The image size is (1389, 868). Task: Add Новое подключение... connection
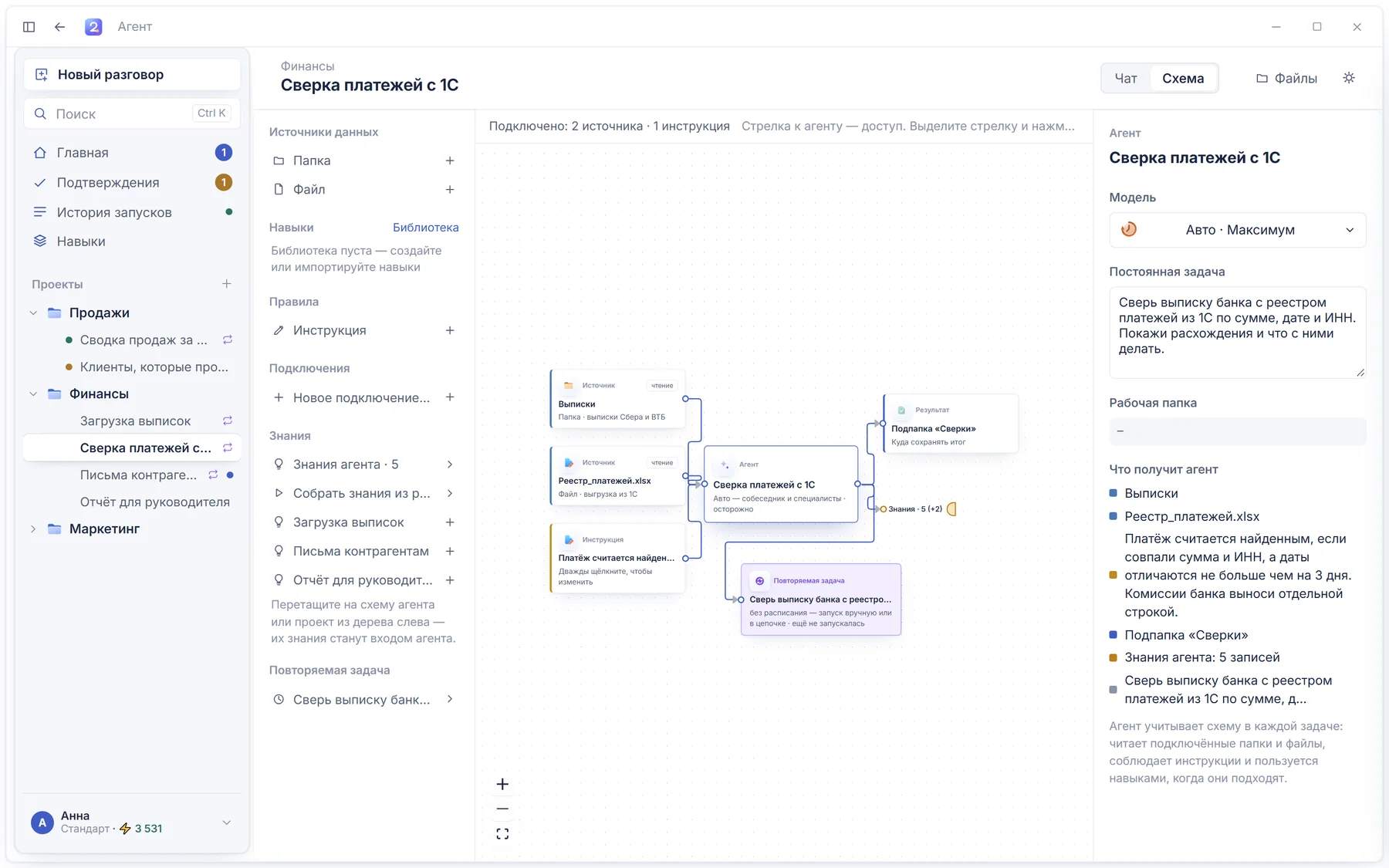click(450, 397)
